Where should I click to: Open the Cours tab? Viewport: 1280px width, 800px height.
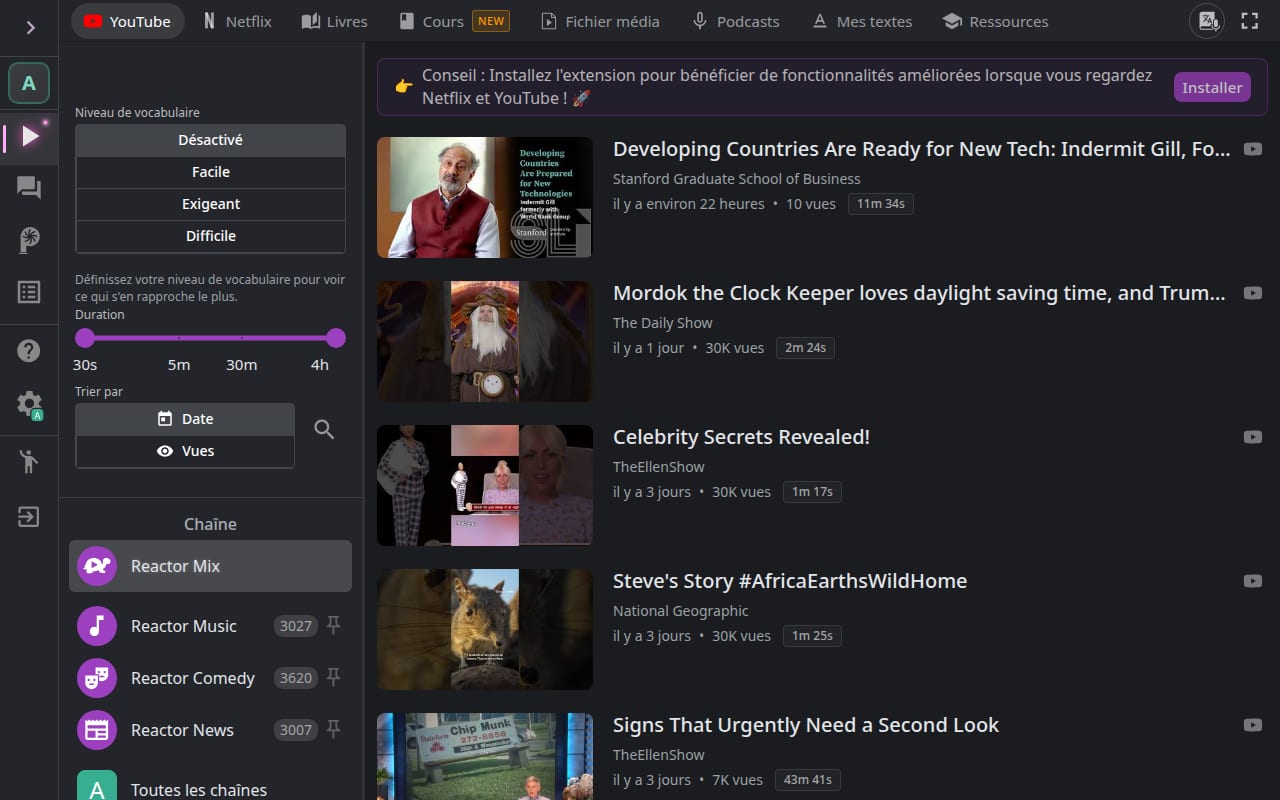coord(454,21)
